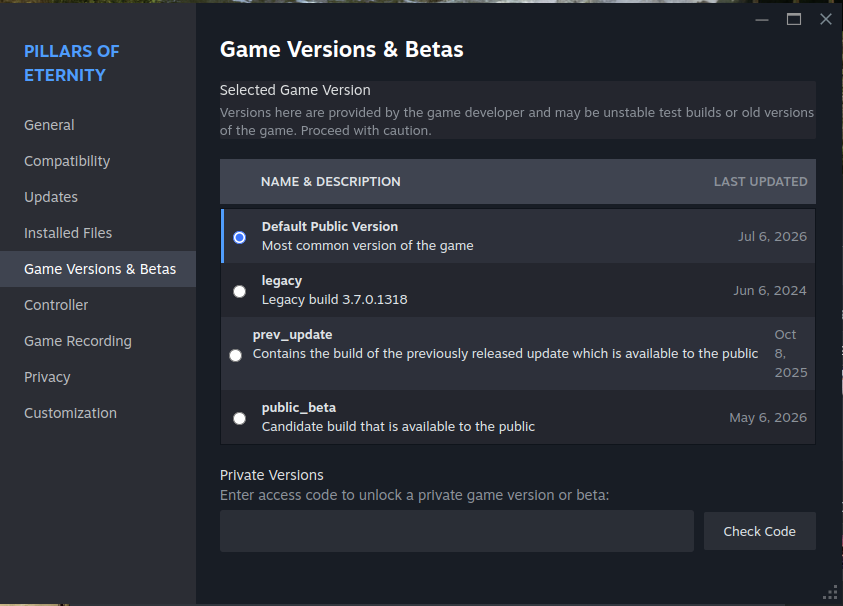Select the public_beta radio button
The image size is (843, 606).
tap(239, 418)
